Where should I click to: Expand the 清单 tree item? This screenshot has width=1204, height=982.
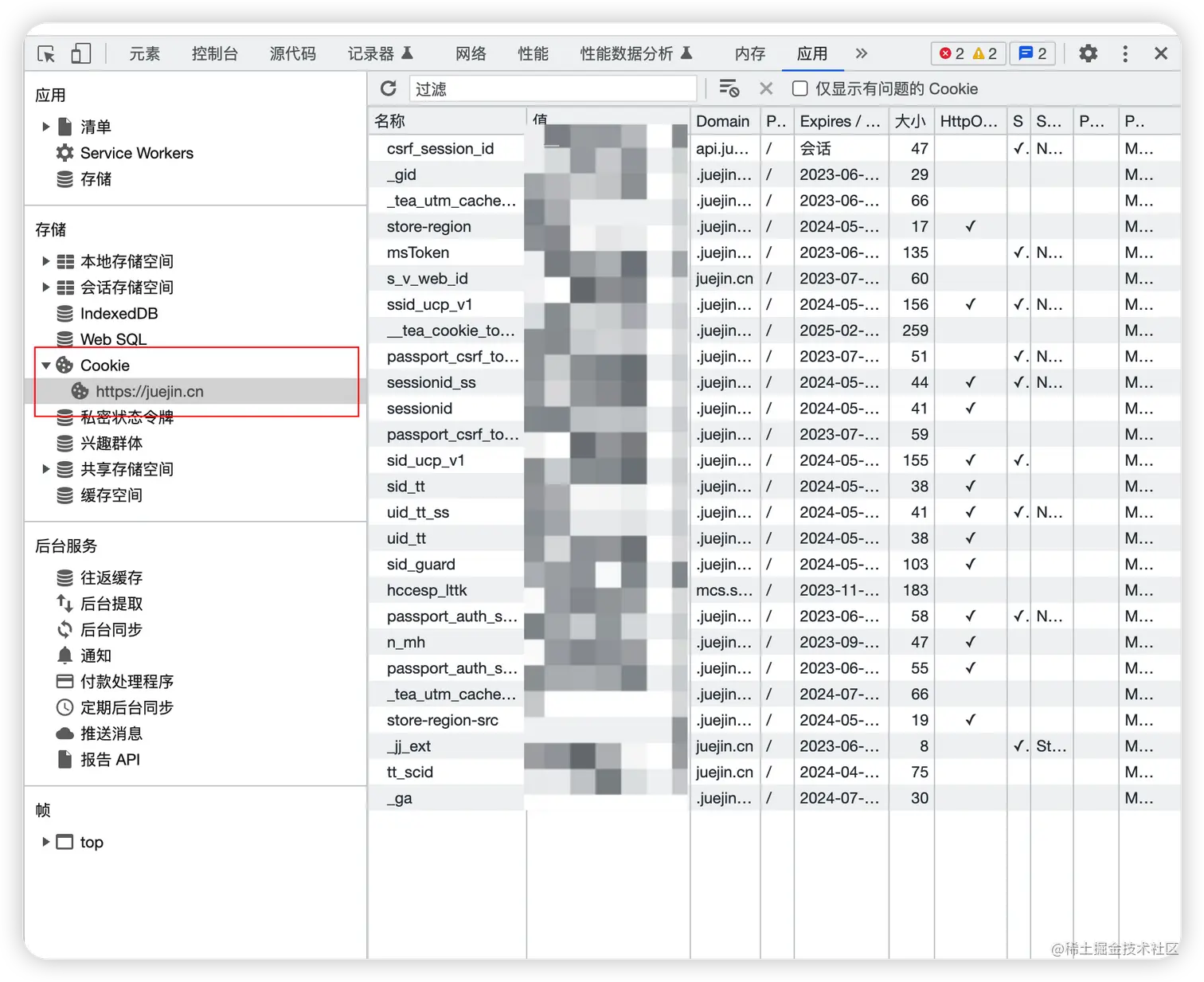tap(45, 127)
